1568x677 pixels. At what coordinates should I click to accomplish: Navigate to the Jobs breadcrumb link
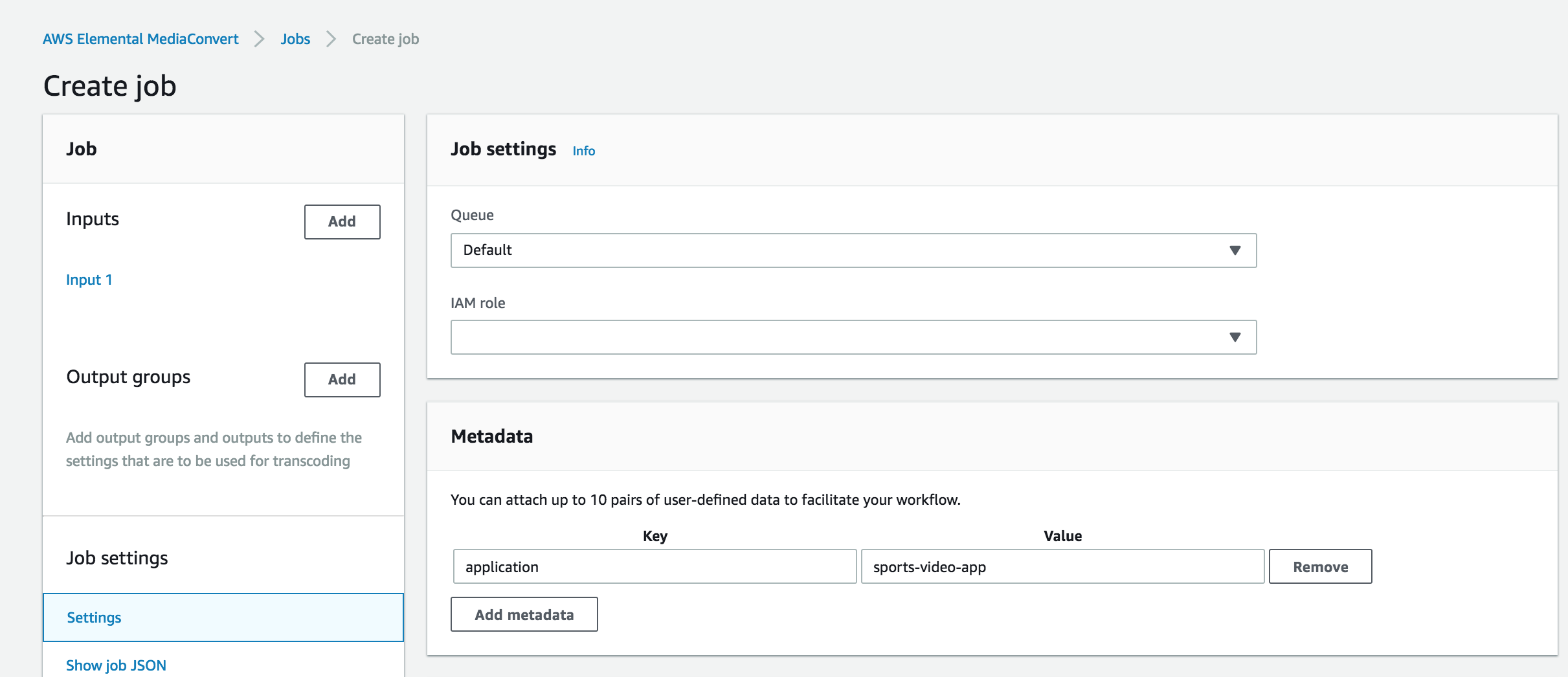pyautogui.click(x=295, y=39)
